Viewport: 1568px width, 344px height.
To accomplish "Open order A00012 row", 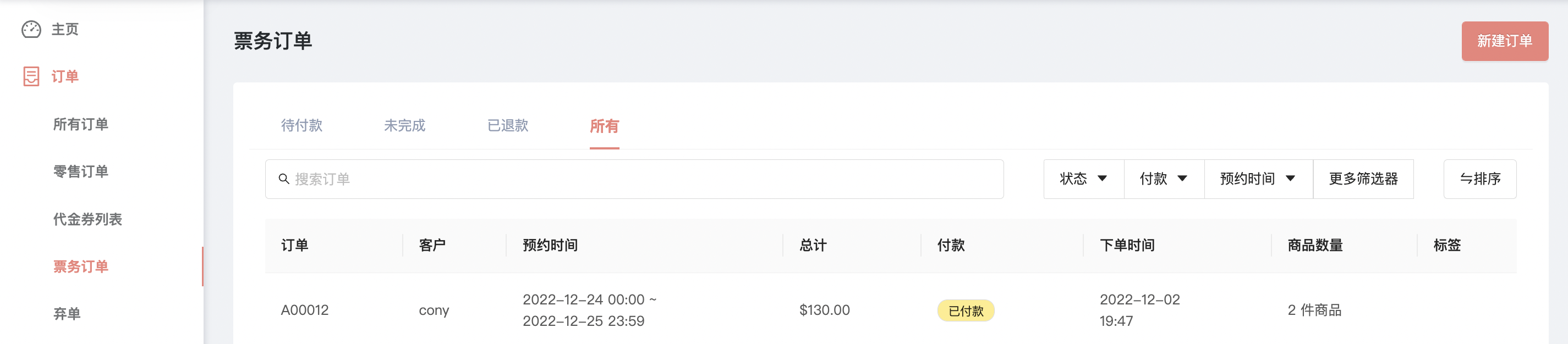I will (x=891, y=310).
